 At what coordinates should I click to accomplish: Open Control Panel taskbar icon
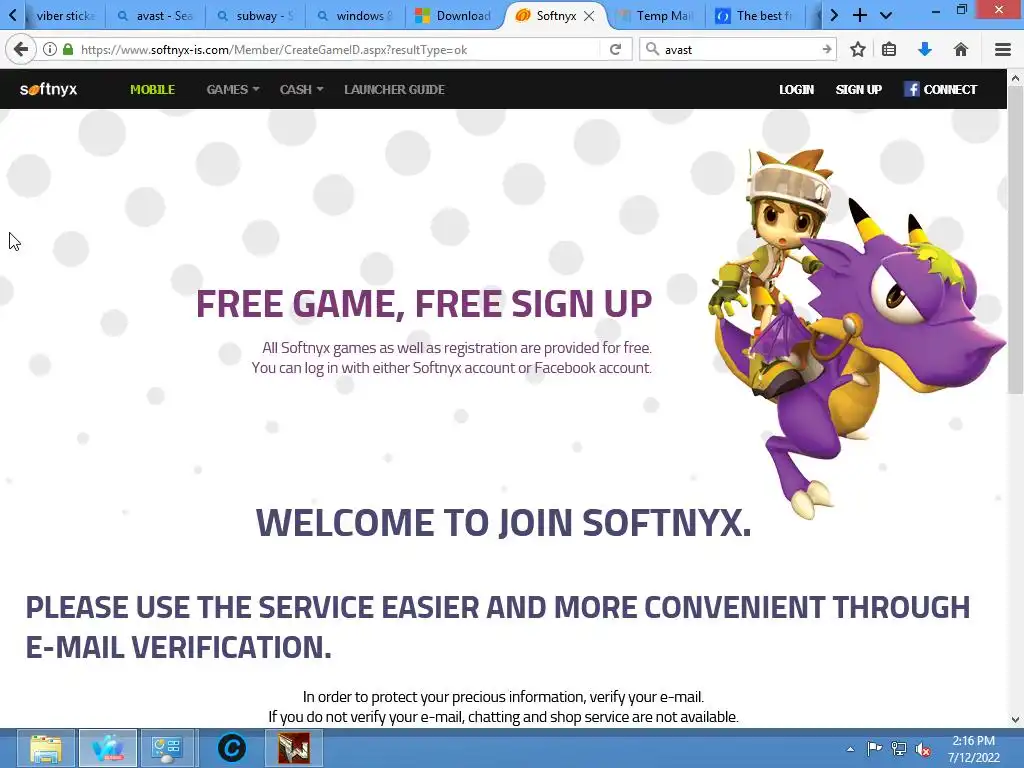pyautogui.click(x=167, y=748)
